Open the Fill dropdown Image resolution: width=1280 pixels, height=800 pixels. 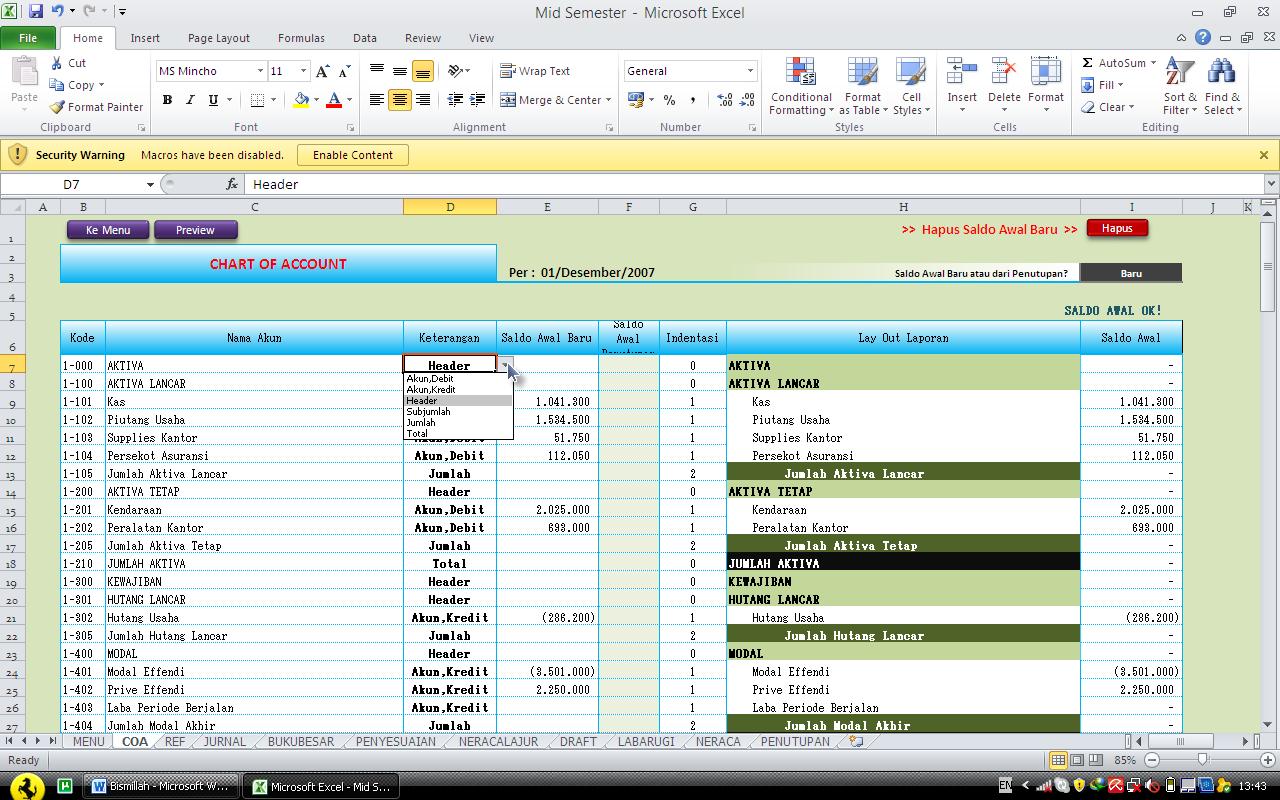pos(1103,85)
